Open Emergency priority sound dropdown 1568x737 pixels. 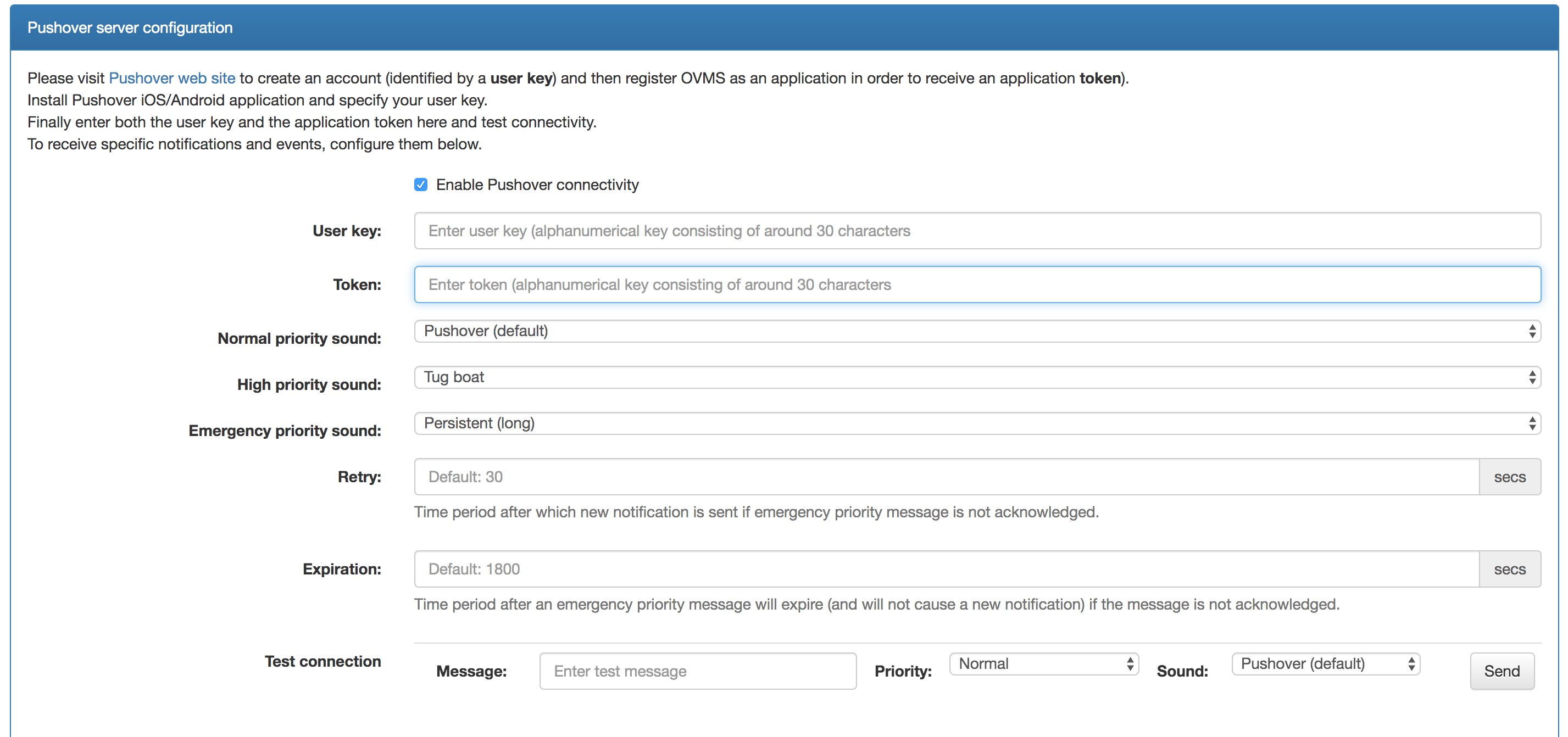click(x=976, y=423)
